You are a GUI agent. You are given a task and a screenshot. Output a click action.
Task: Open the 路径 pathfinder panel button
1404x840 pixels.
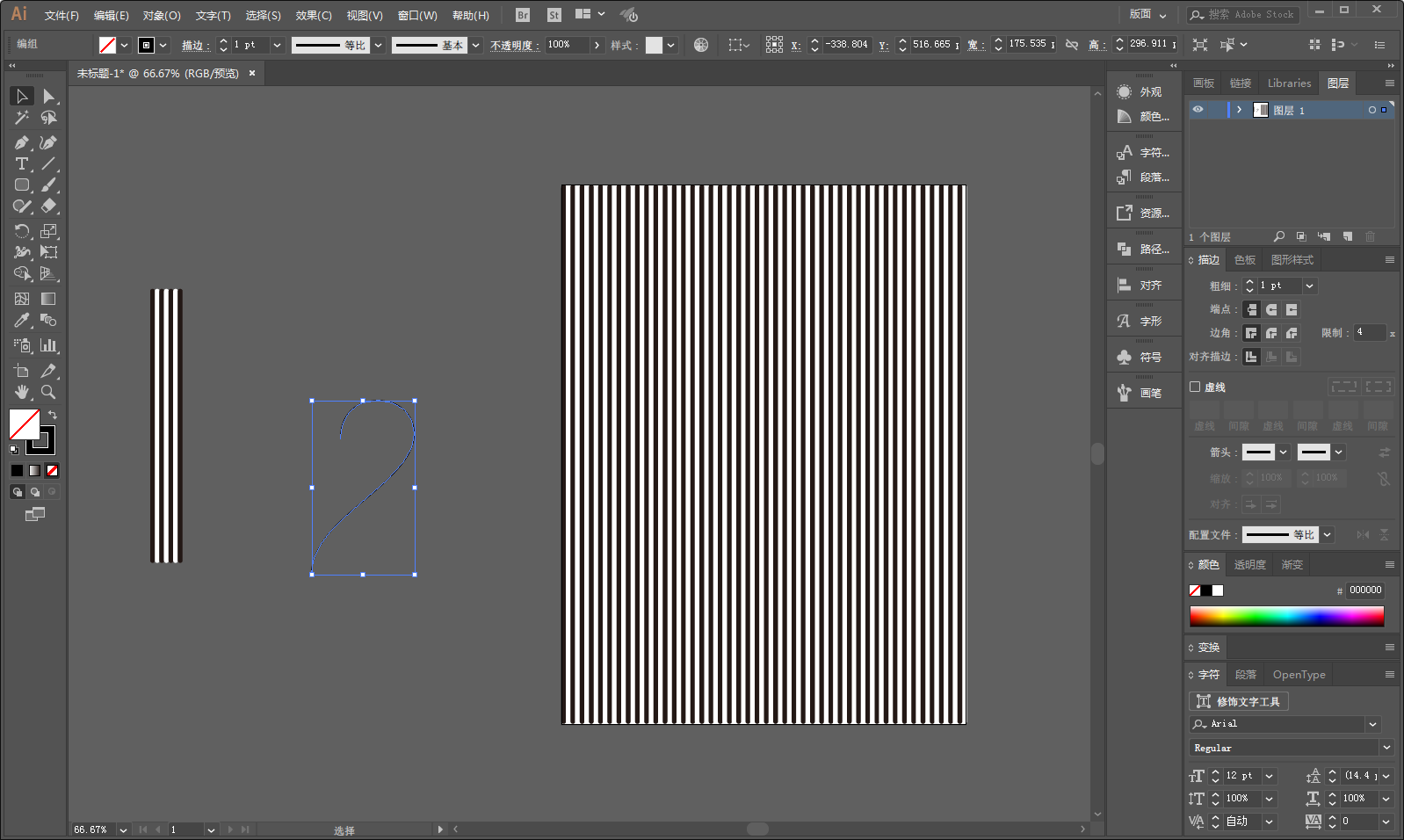pyautogui.click(x=1143, y=249)
